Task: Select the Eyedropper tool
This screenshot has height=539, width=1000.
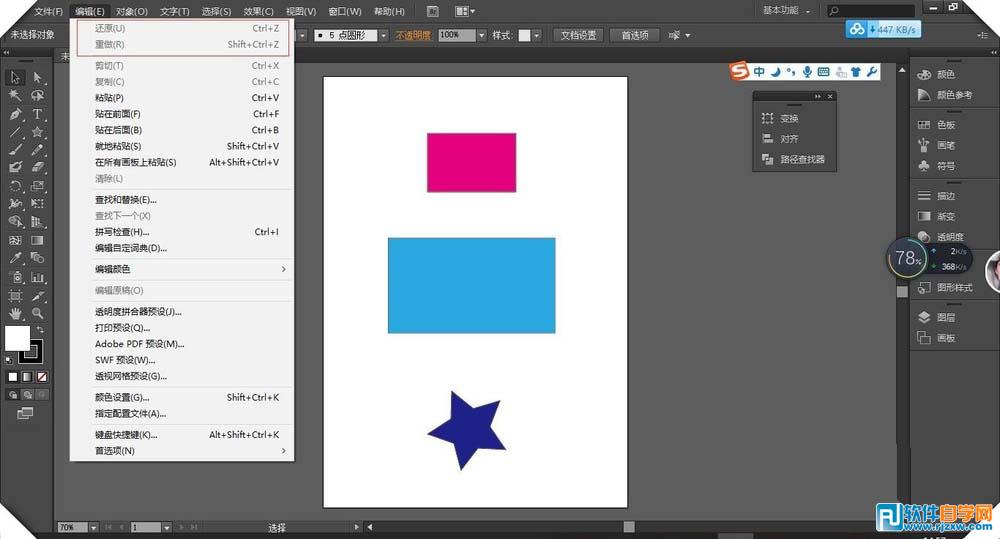Action: click(x=15, y=258)
